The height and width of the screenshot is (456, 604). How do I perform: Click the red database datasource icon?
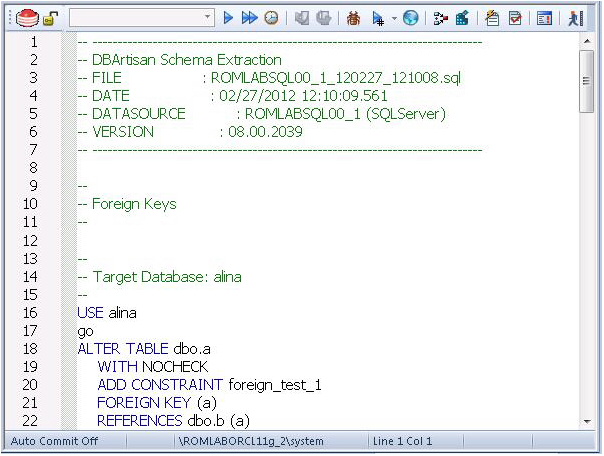pos(27,18)
